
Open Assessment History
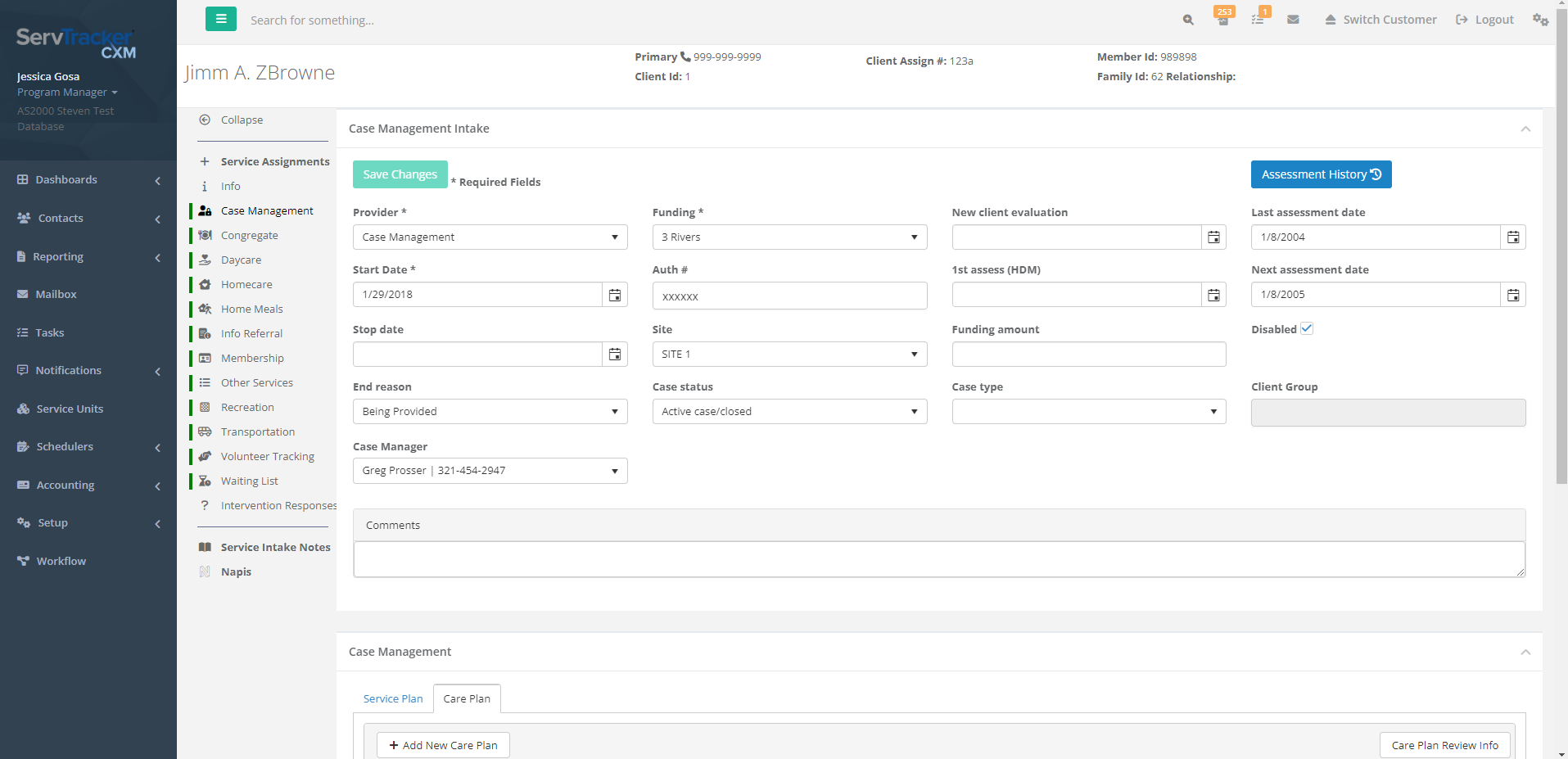(1321, 174)
